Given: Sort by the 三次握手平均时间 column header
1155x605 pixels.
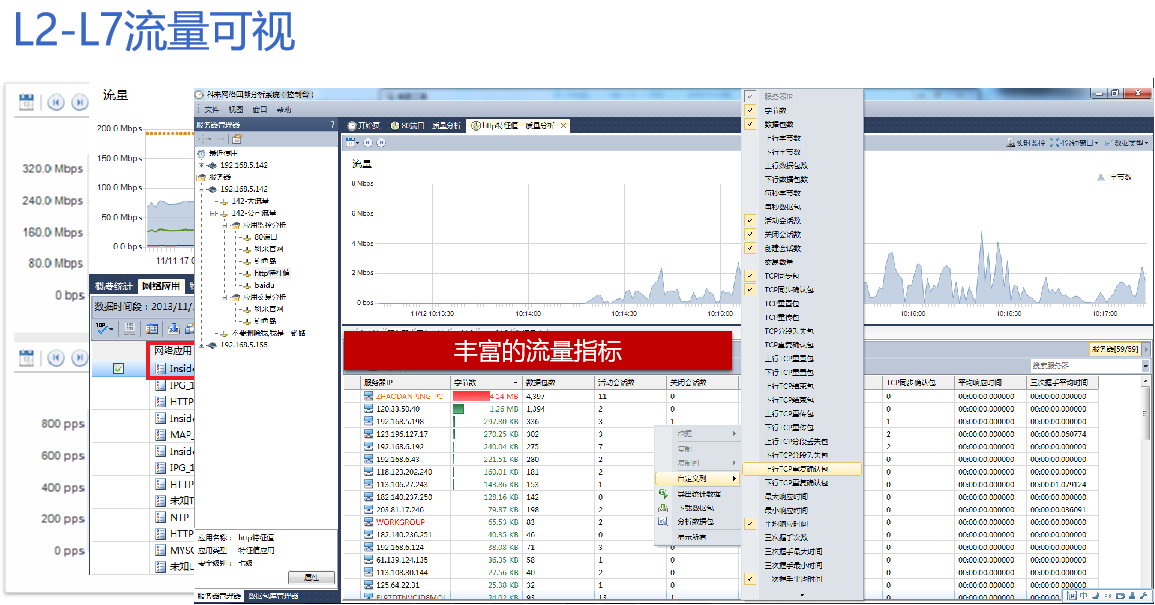Looking at the screenshot, I should pyautogui.click(x=1063, y=382).
